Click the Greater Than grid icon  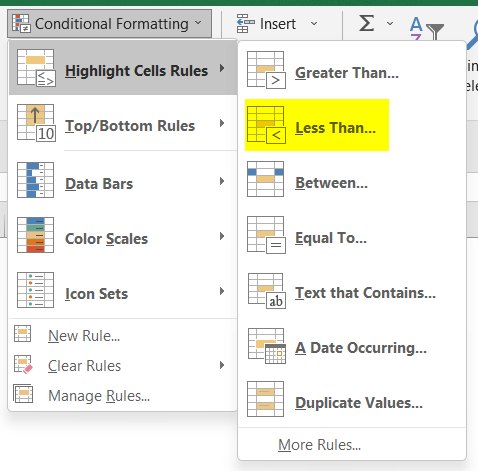pyautogui.click(x=266, y=70)
